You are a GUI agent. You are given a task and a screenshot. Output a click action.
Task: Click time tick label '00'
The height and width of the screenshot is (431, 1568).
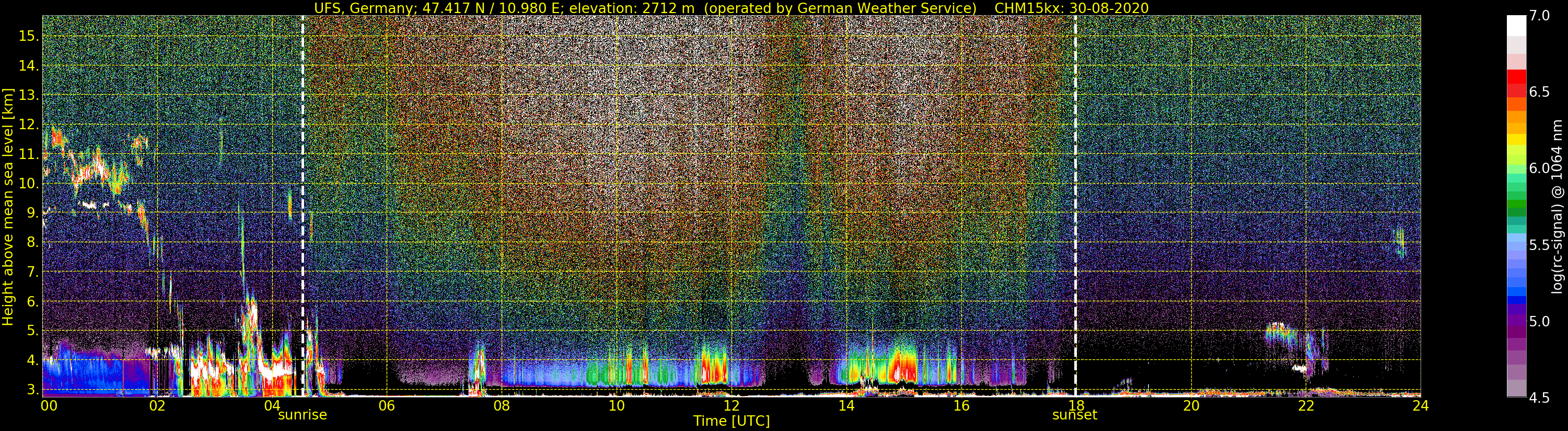coord(49,406)
